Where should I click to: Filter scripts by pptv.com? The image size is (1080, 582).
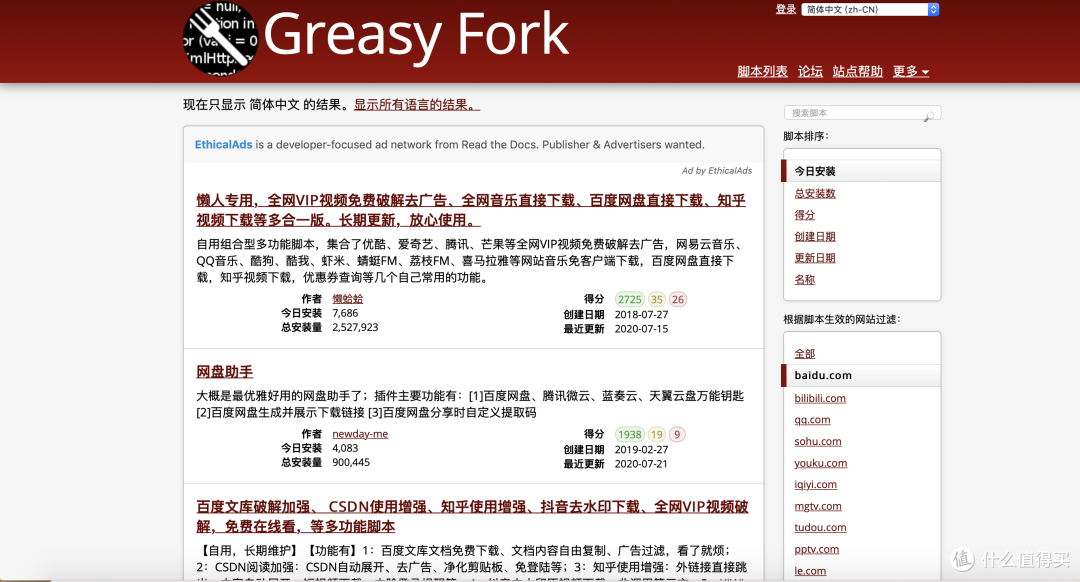[x=816, y=549]
